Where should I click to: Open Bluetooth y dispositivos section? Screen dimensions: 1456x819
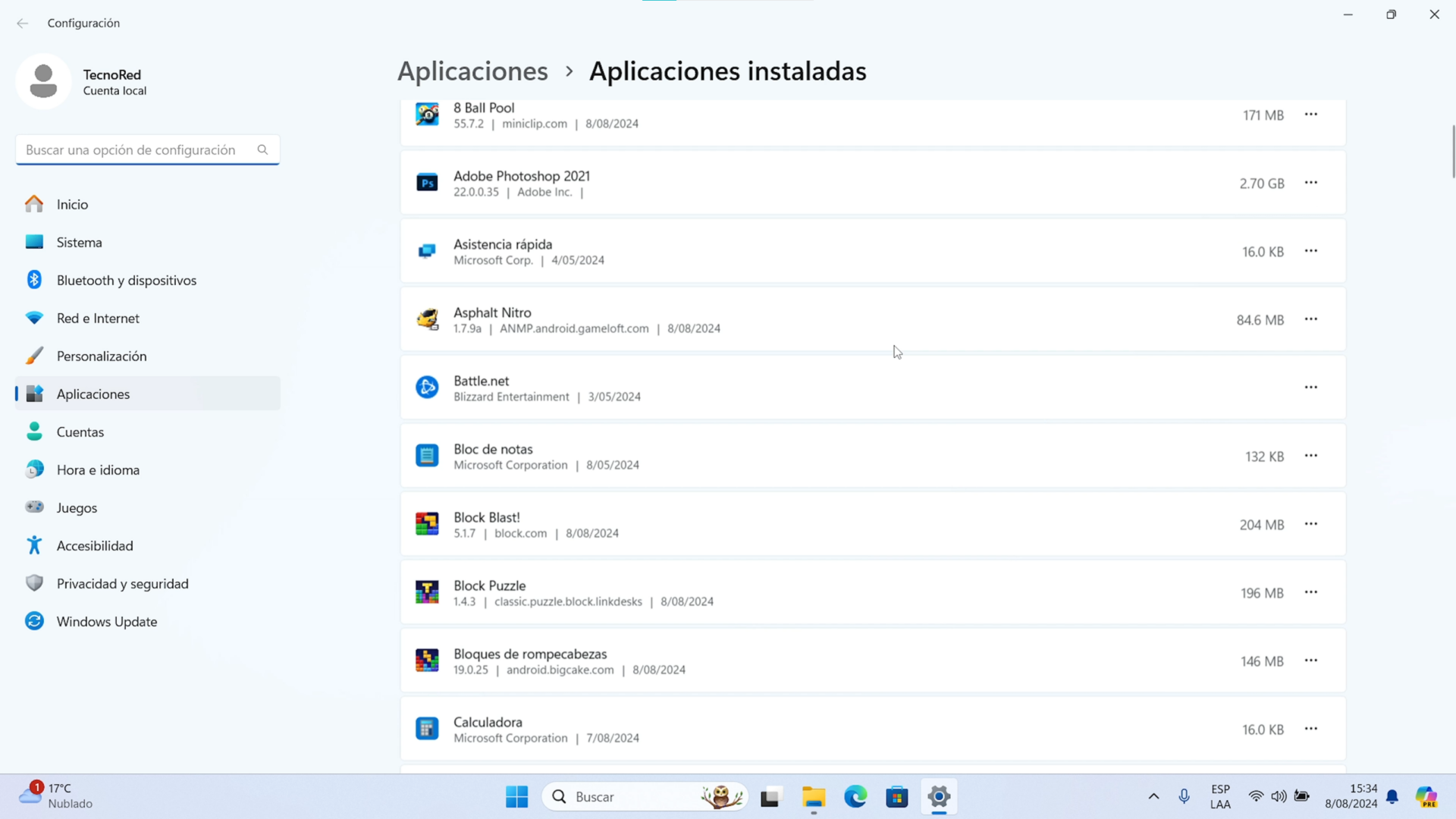click(x=148, y=280)
